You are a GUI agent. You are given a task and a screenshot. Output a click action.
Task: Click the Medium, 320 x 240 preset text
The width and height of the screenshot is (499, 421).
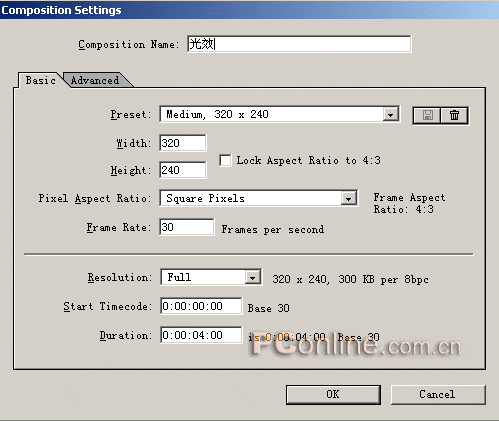click(217, 114)
